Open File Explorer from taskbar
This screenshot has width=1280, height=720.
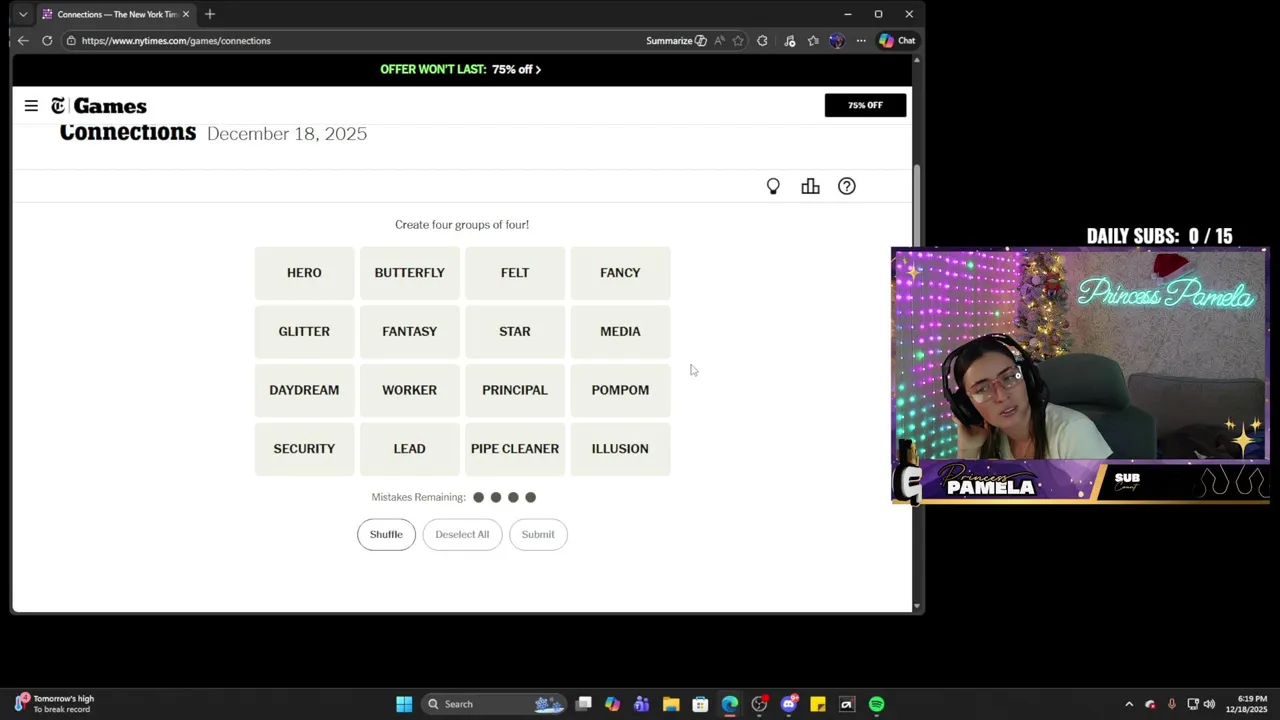(x=671, y=704)
